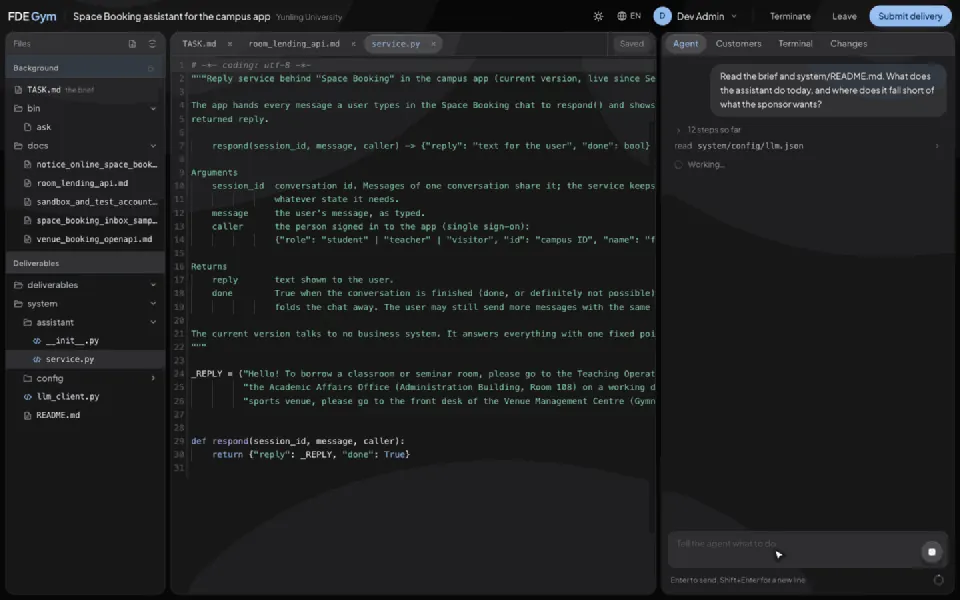Expand the '12 steps so far' disclosure
Screen dimensions: 960x600
(708, 130)
